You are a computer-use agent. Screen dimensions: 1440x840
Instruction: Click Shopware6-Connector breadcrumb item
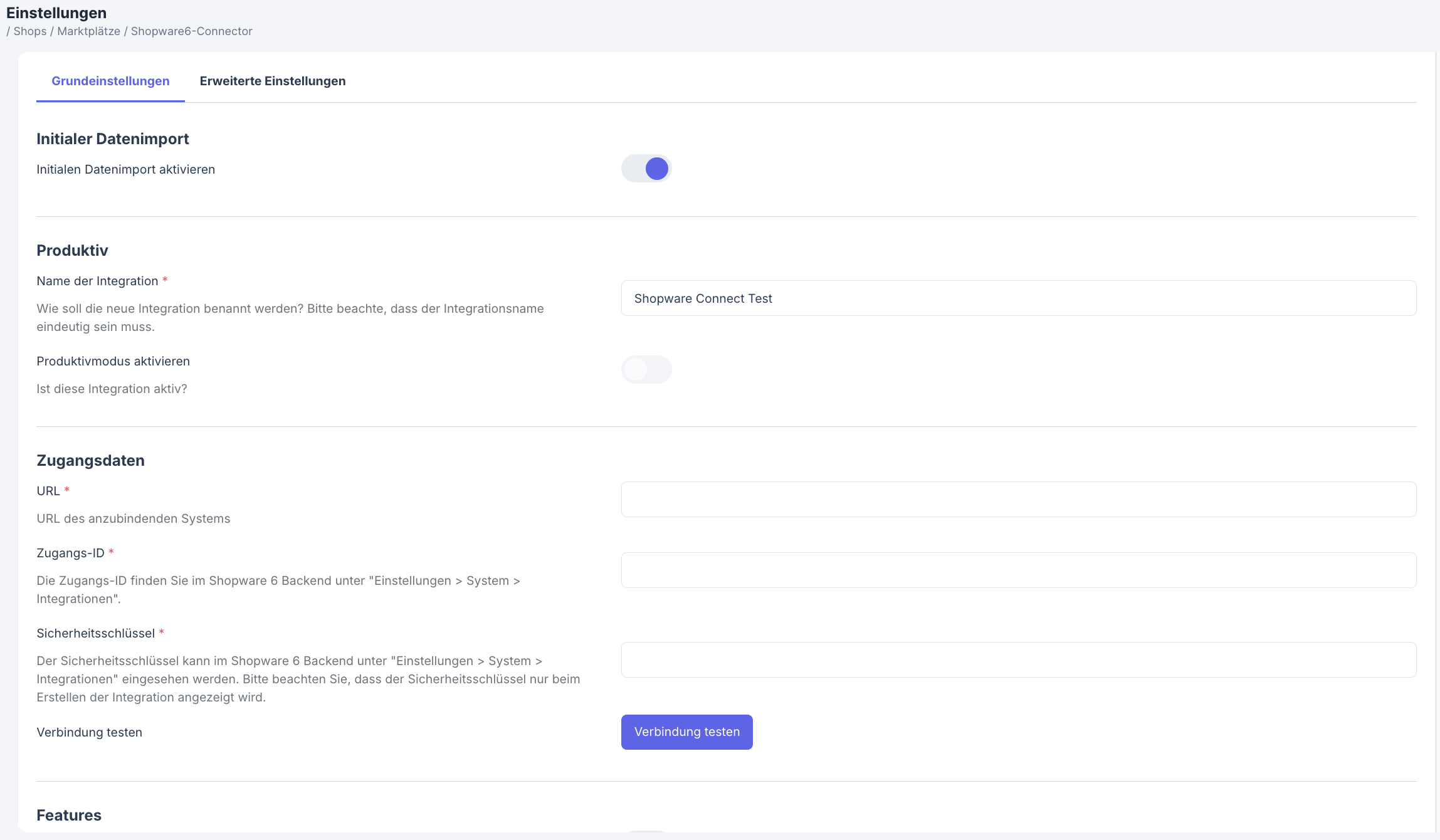click(191, 31)
